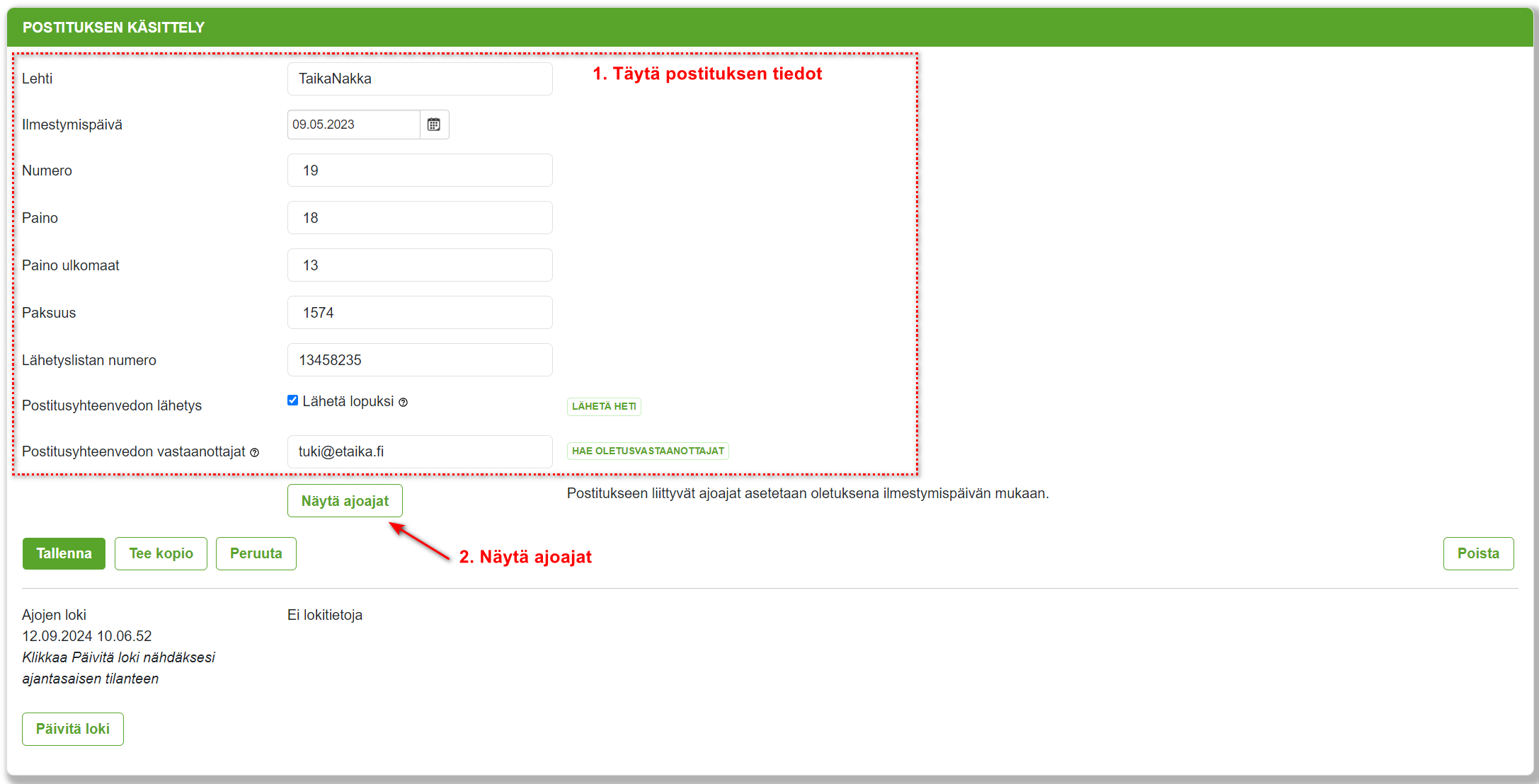Click help icon next to Lähetä lopuksi
1539x784 pixels.
403,402
